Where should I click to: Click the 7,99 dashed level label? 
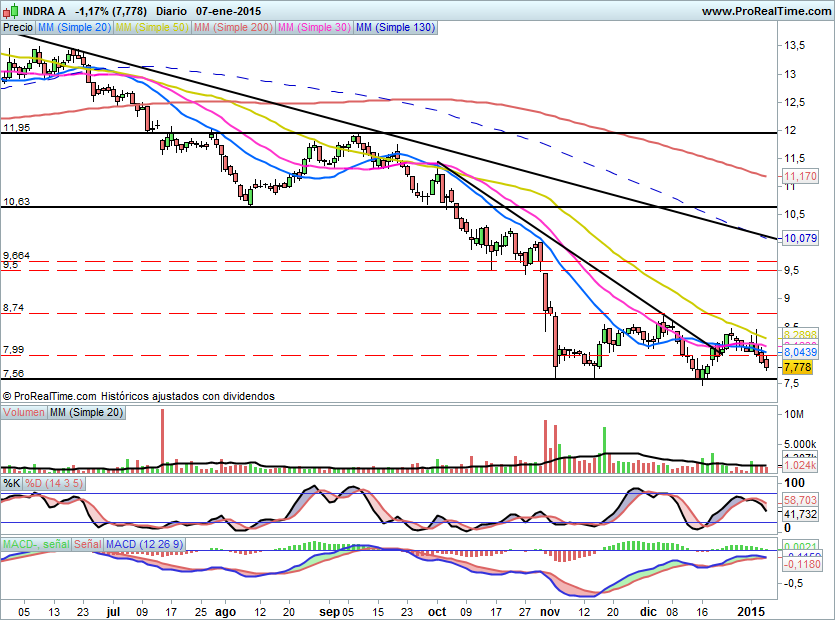(x=13, y=349)
